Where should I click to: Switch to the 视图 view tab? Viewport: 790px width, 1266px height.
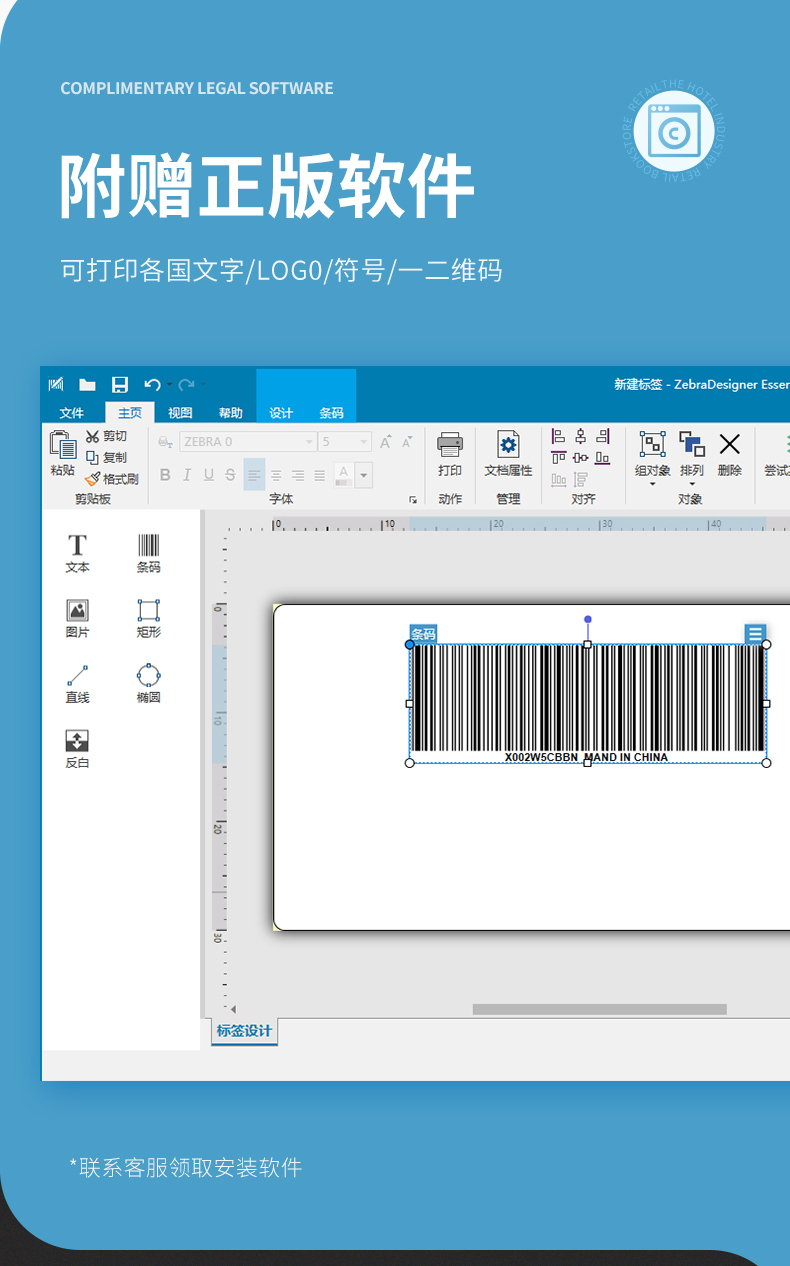[x=180, y=413]
